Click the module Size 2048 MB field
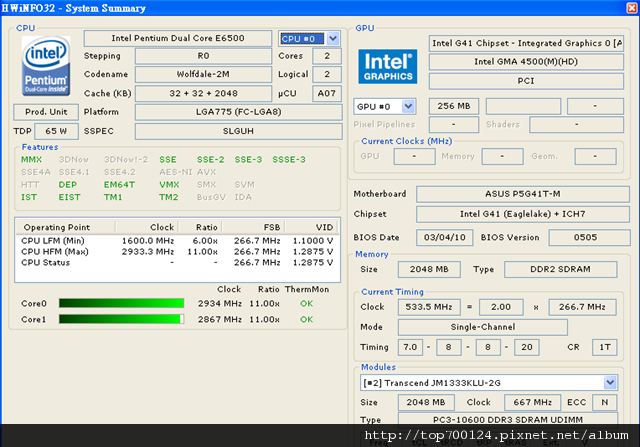Viewport: 640px width, 447px height. pyautogui.click(x=426, y=403)
